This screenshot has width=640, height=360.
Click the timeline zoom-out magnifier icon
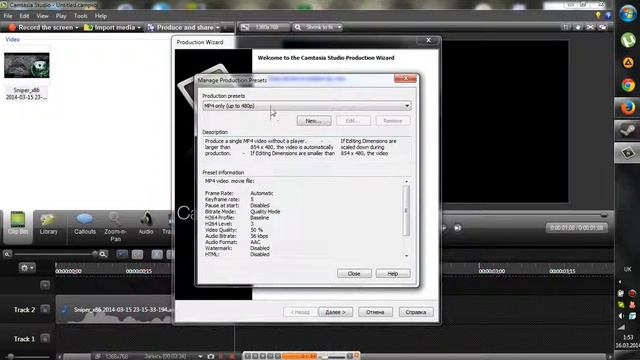click(x=7, y=254)
